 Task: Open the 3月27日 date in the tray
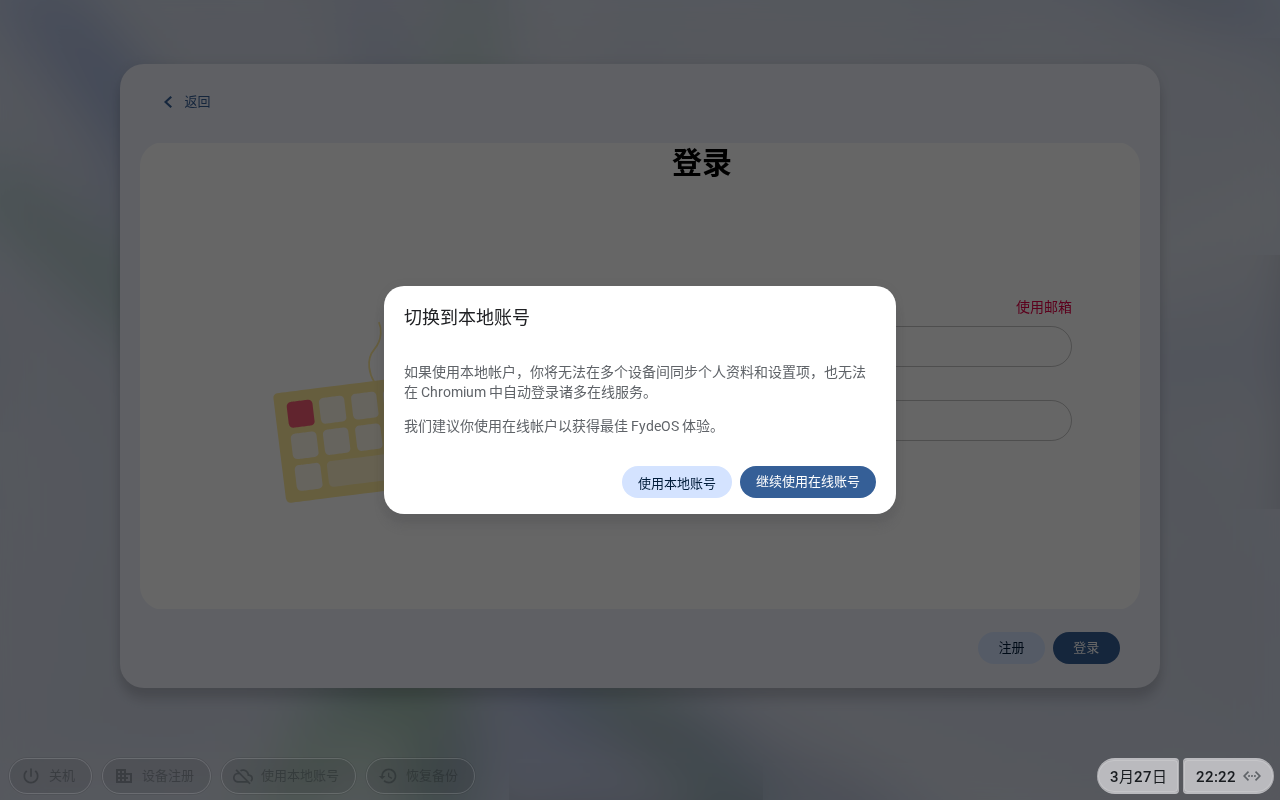[1138, 776]
